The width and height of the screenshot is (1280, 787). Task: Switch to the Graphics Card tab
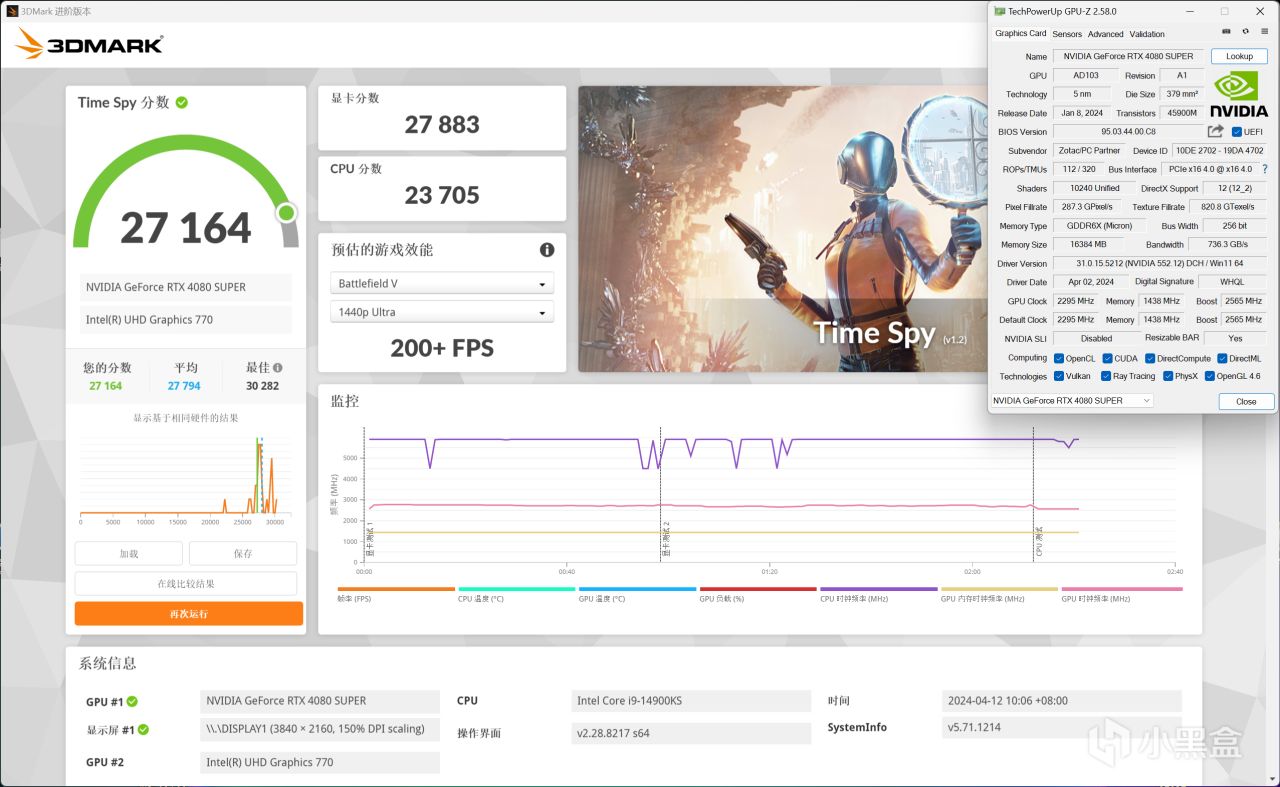click(x=1020, y=33)
